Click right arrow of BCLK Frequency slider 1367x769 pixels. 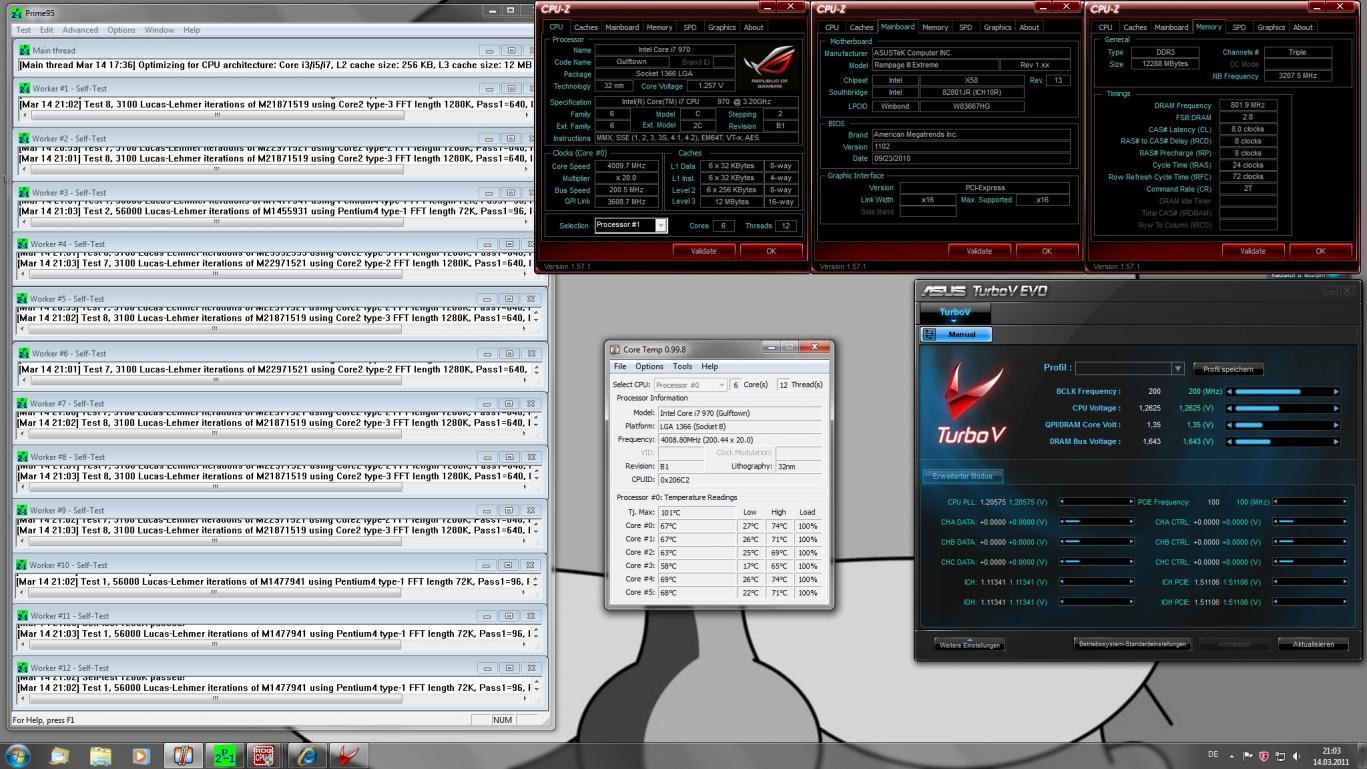coord(1336,392)
